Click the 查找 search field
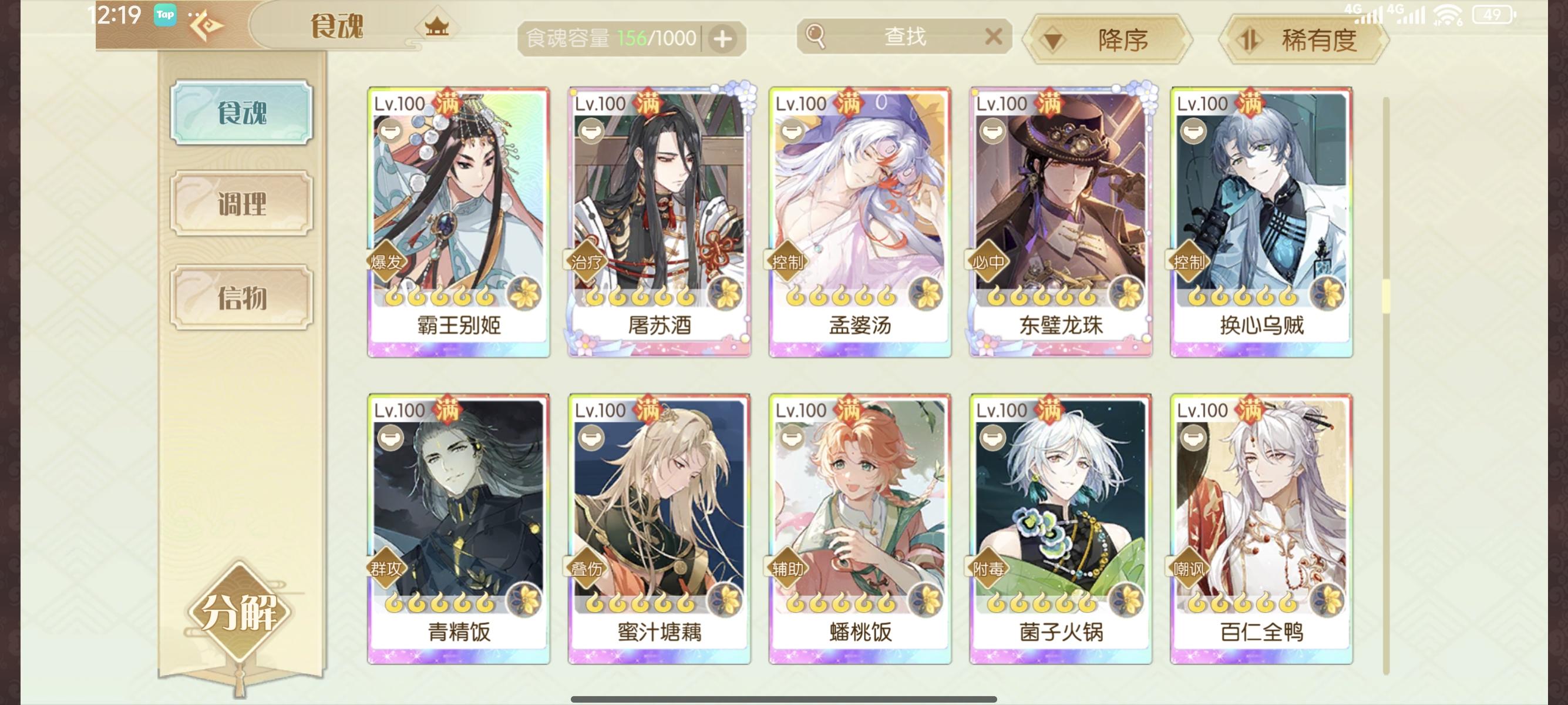This screenshot has width=1568, height=705. tap(904, 37)
